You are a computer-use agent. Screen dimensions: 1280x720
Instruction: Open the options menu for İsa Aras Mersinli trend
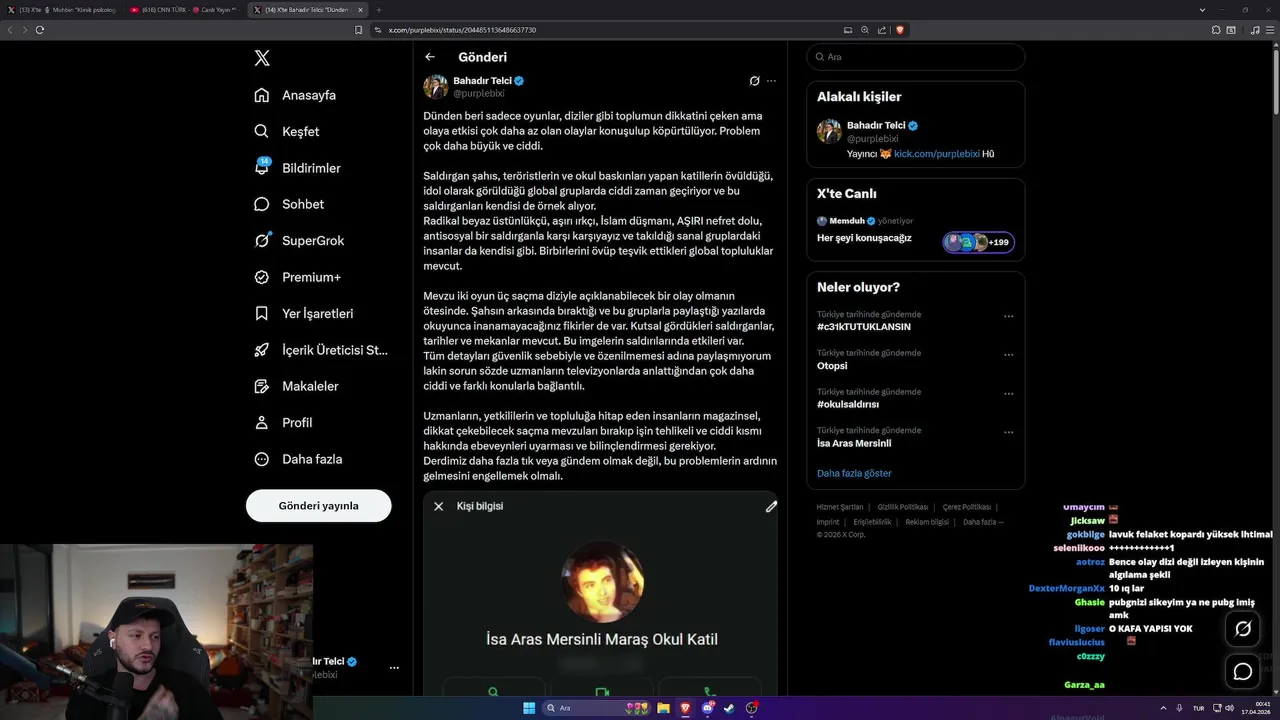pyautogui.click(x=1008, y=432)
